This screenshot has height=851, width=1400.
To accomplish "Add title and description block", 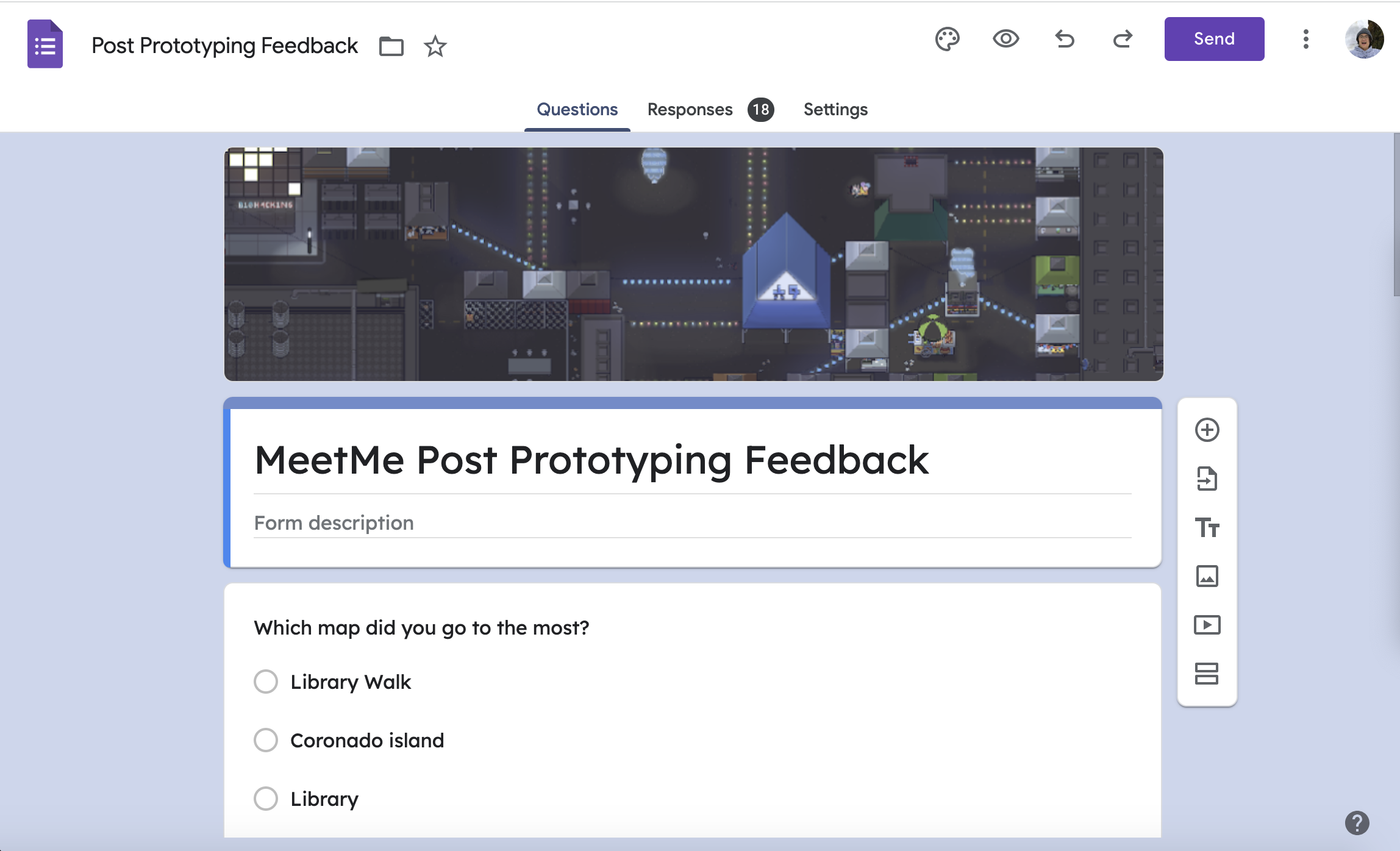I will coord(1207,527).
